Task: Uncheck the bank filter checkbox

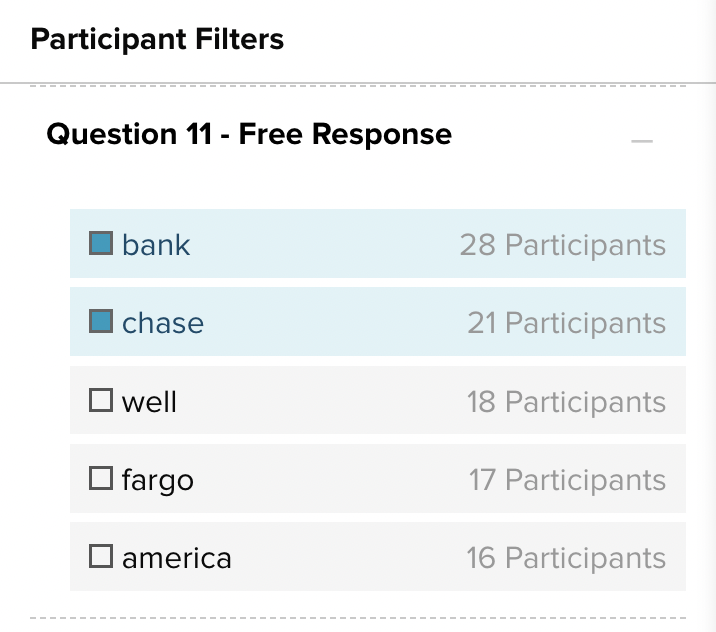Action: (x=101, y=243)
